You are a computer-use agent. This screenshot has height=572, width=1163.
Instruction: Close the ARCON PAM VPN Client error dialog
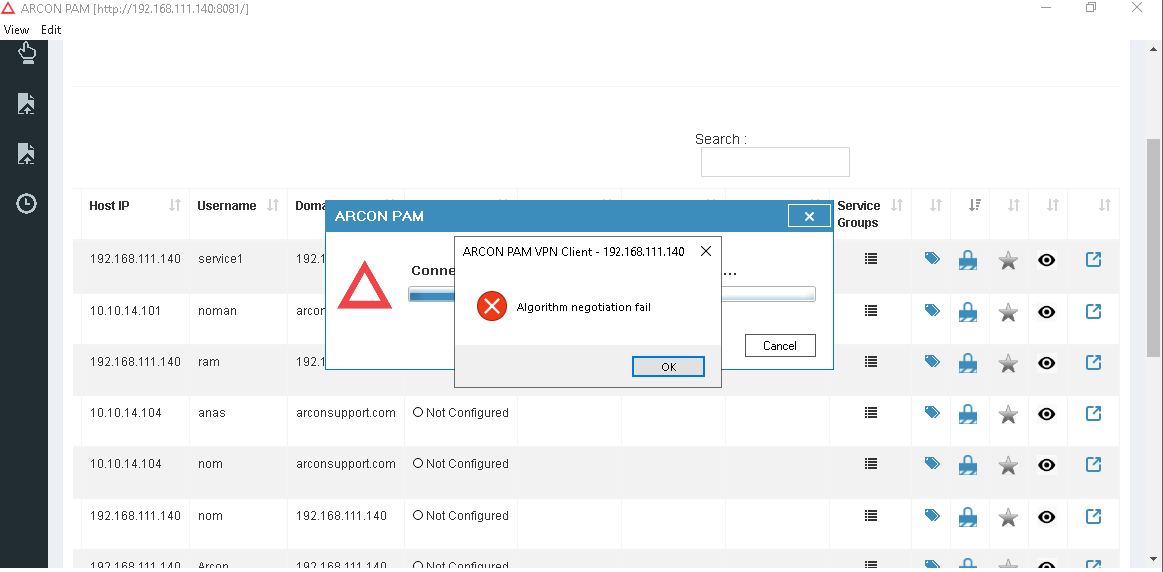click(706, 252)
